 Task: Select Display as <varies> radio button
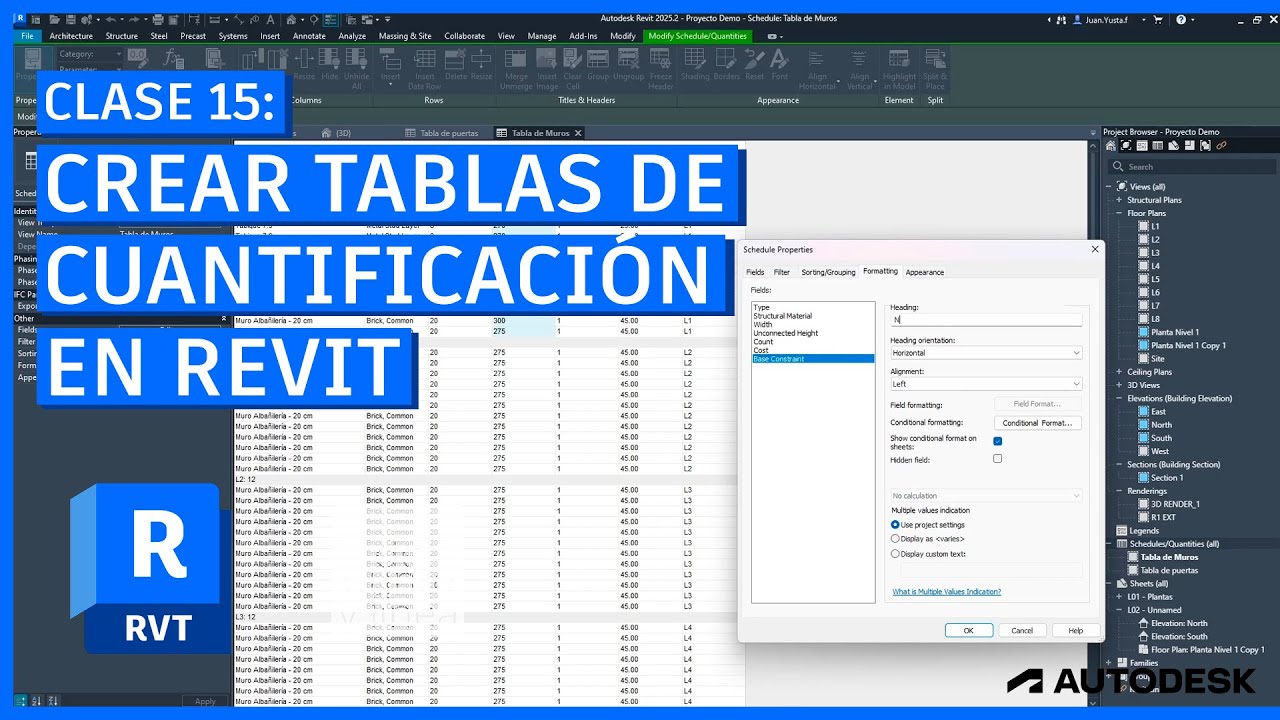[x=895, y=539]
